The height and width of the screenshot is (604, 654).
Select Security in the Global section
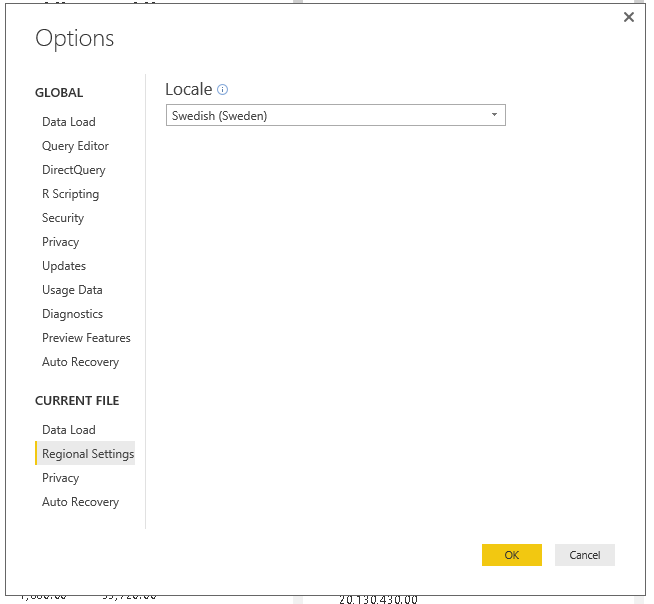pyautogui.click(x=63, y=218)
